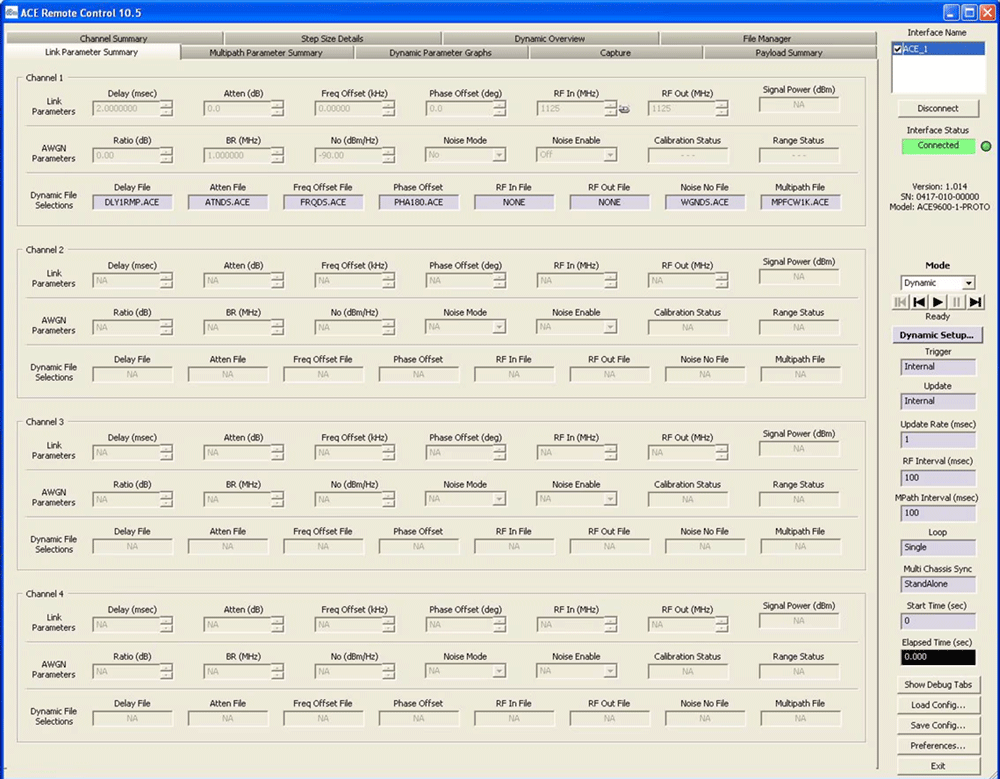
Task: Click the step-back playback icon
Action: pos(919,301)
